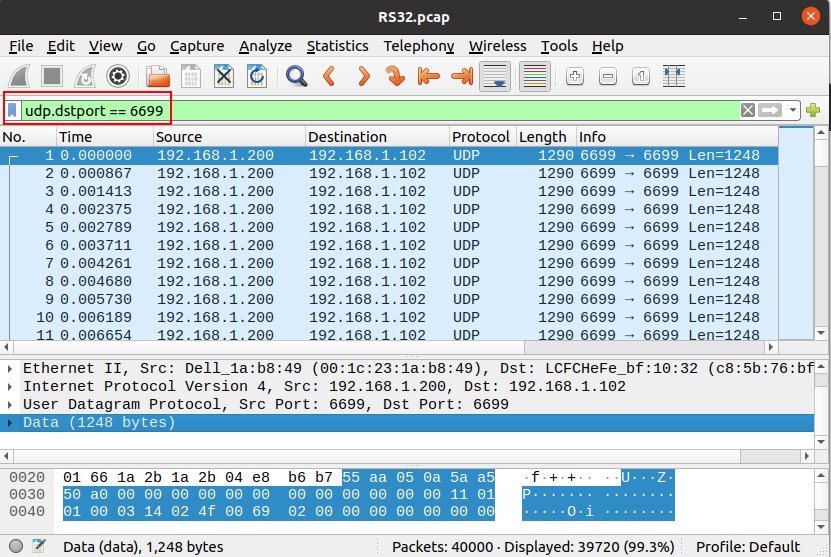Zoom out the main window text
Viewport: 831px width, 557px height.
point(608,76)
